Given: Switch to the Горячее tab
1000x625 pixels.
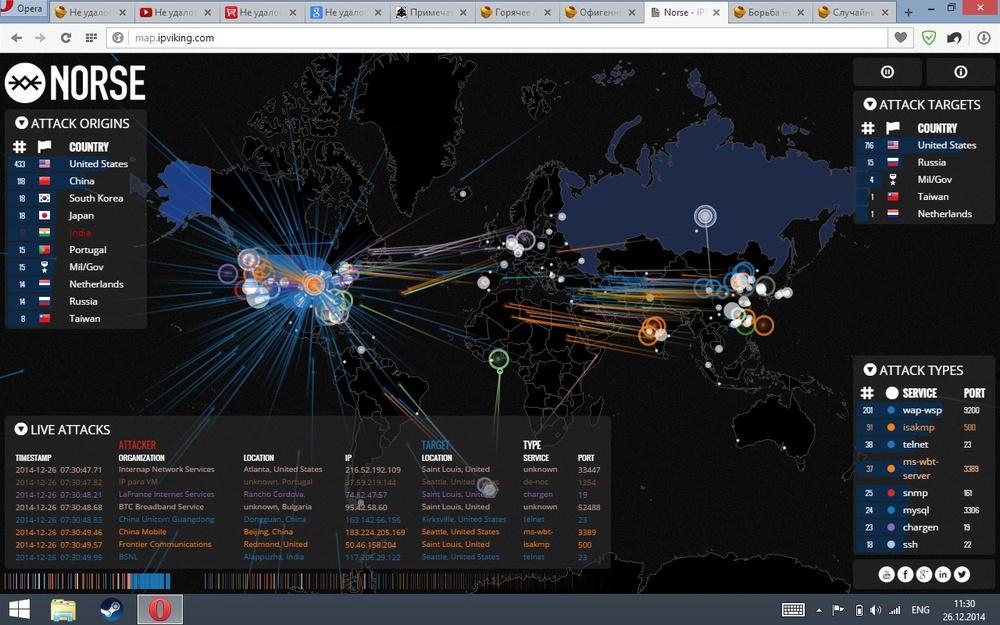Looking at the screenshot, I should pos(517,12).
